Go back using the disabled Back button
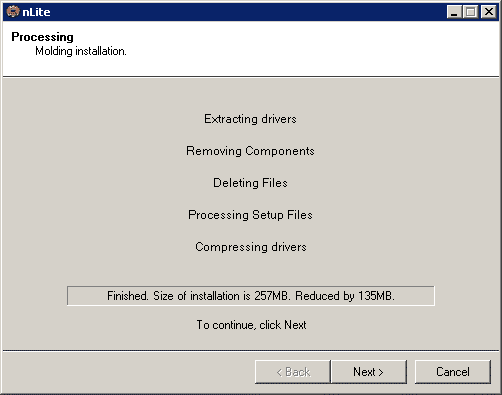The image size is (502, 395). tap(293, 372)
